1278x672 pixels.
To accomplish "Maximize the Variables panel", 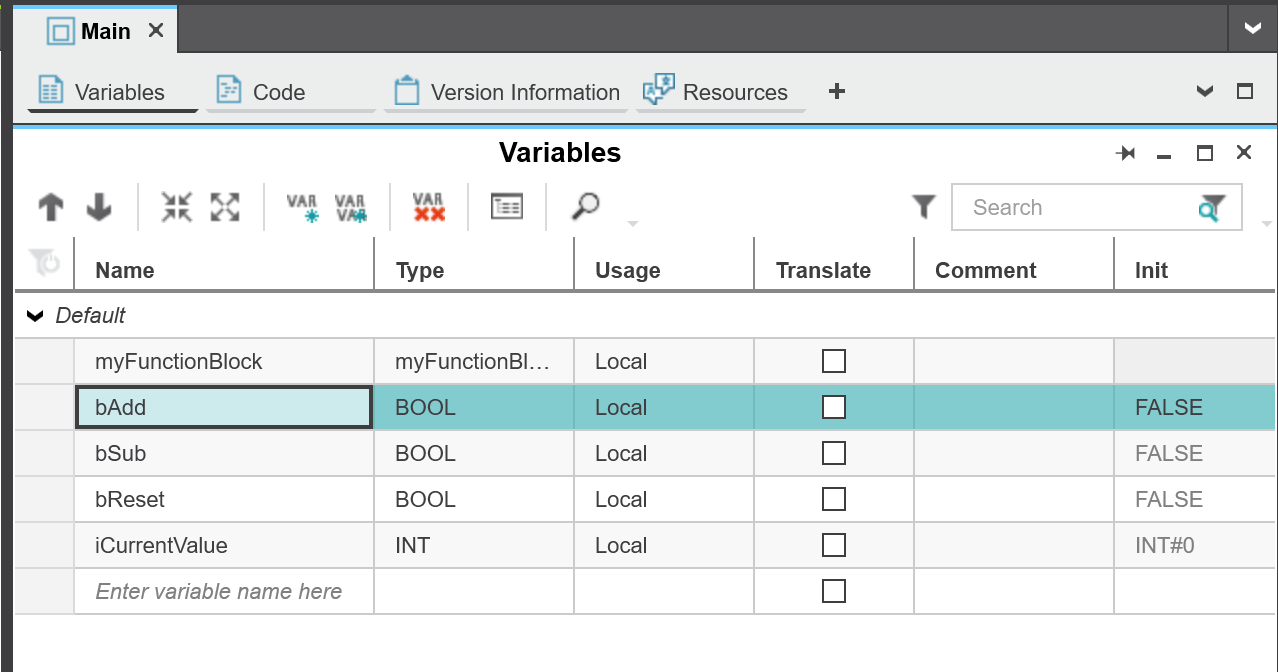I will tap(1205, 153).
